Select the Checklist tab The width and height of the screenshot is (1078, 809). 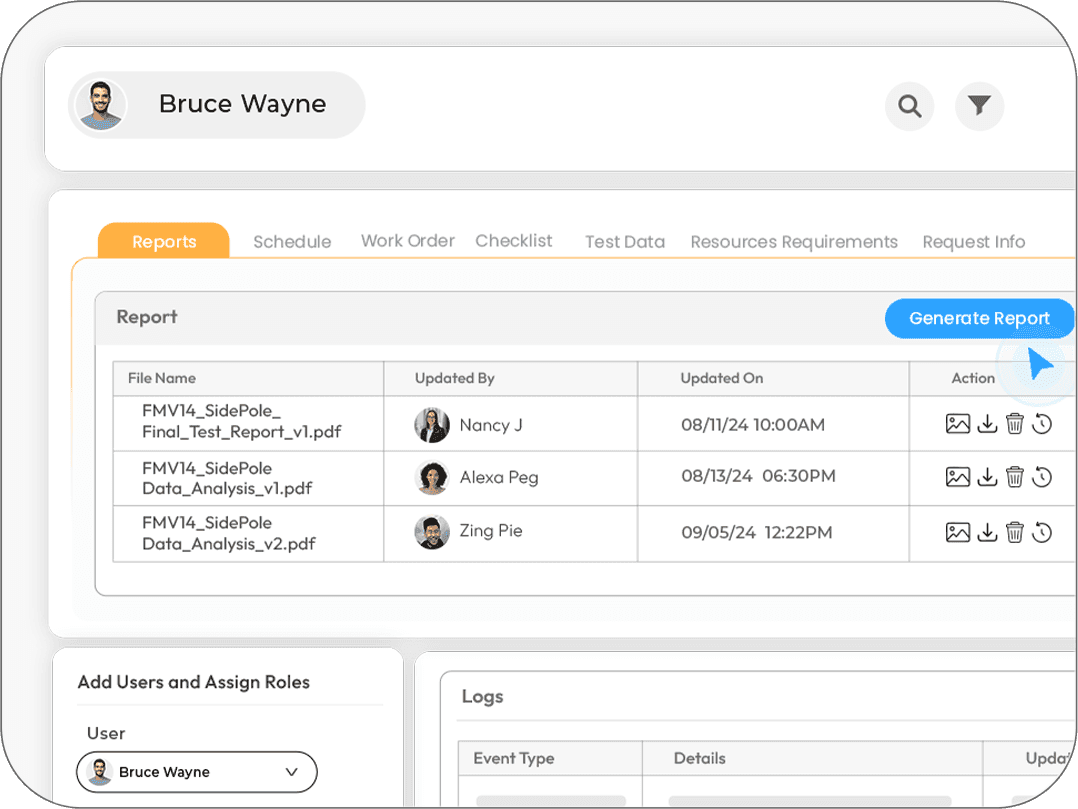[514, 241]
